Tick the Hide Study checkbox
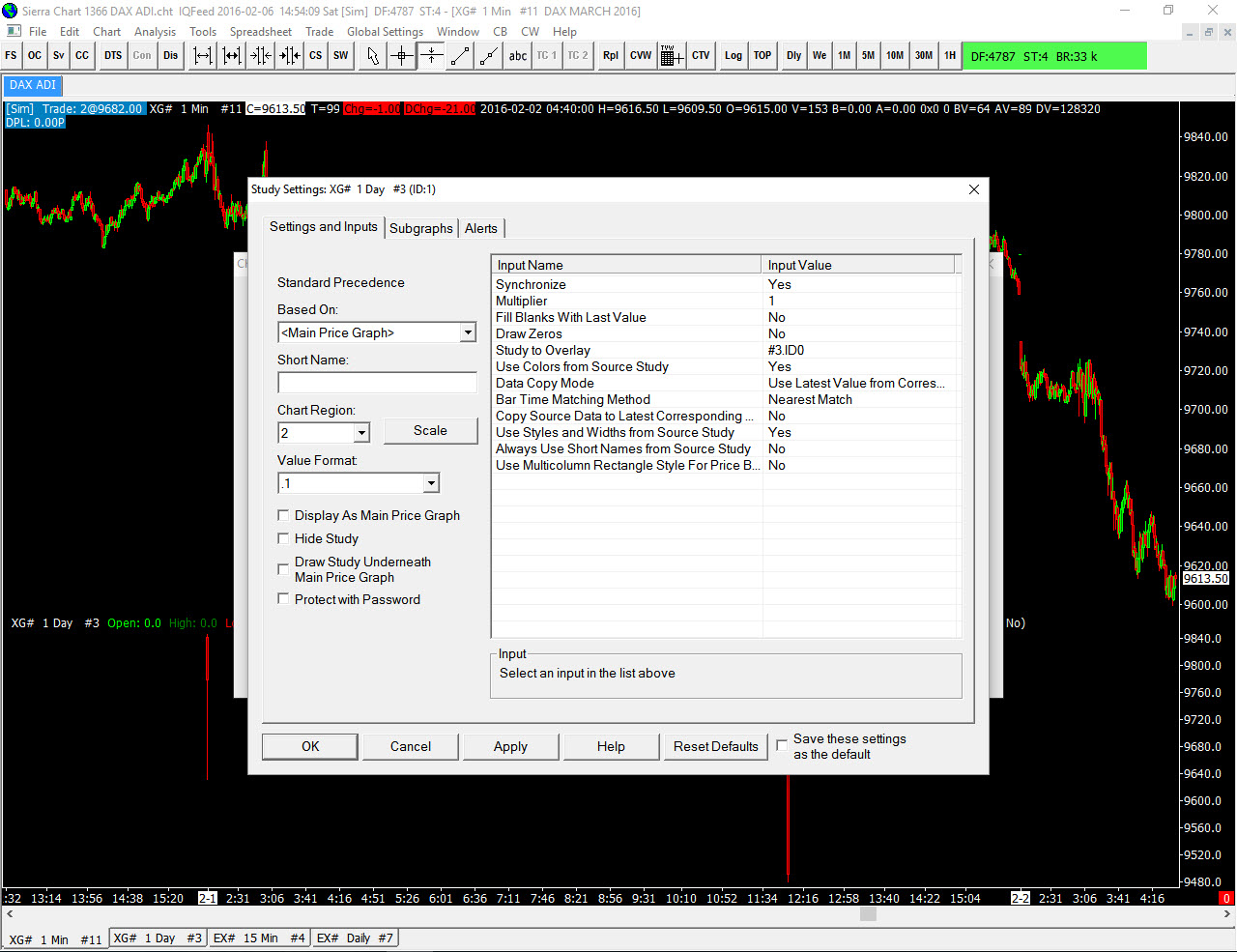This screenshot has width=1237, height=952. [x=283, y=538]
